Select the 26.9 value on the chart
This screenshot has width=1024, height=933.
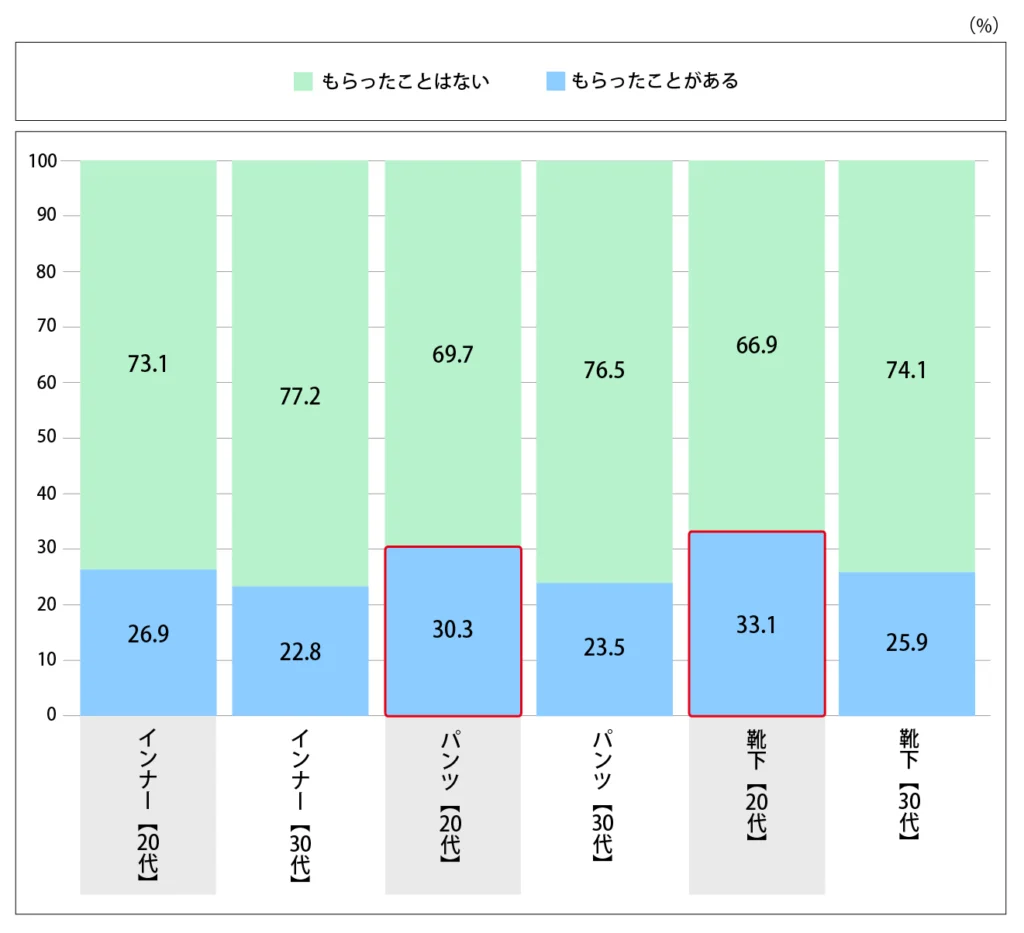[148, 634]
